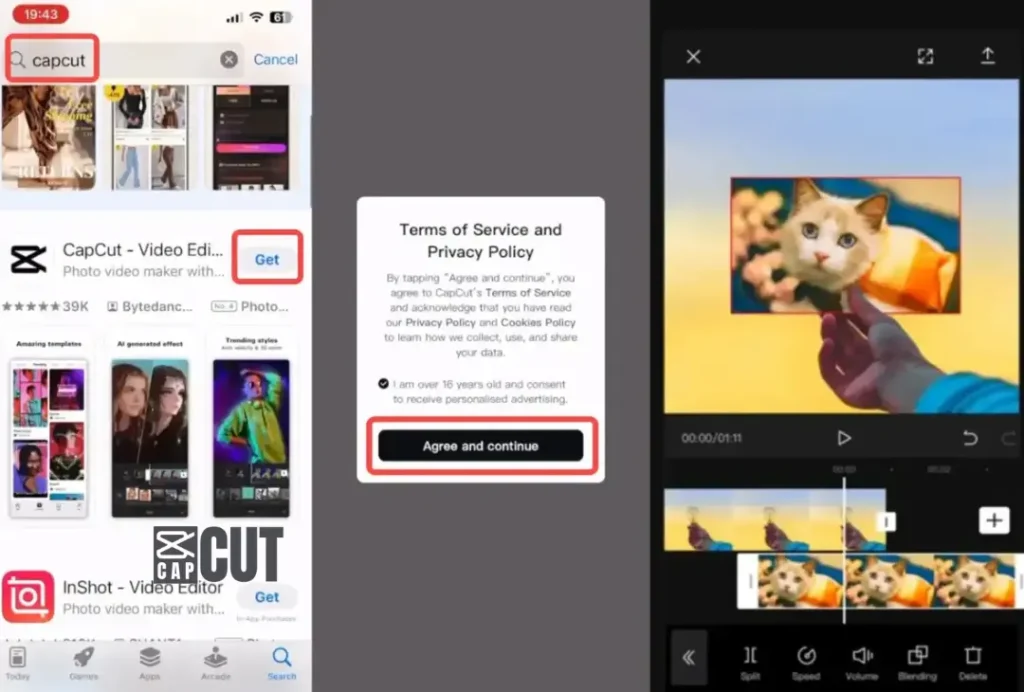Open the Speed adjustment tool
Viewport: 1024px width, 692px height.
[x=806, y=657]
